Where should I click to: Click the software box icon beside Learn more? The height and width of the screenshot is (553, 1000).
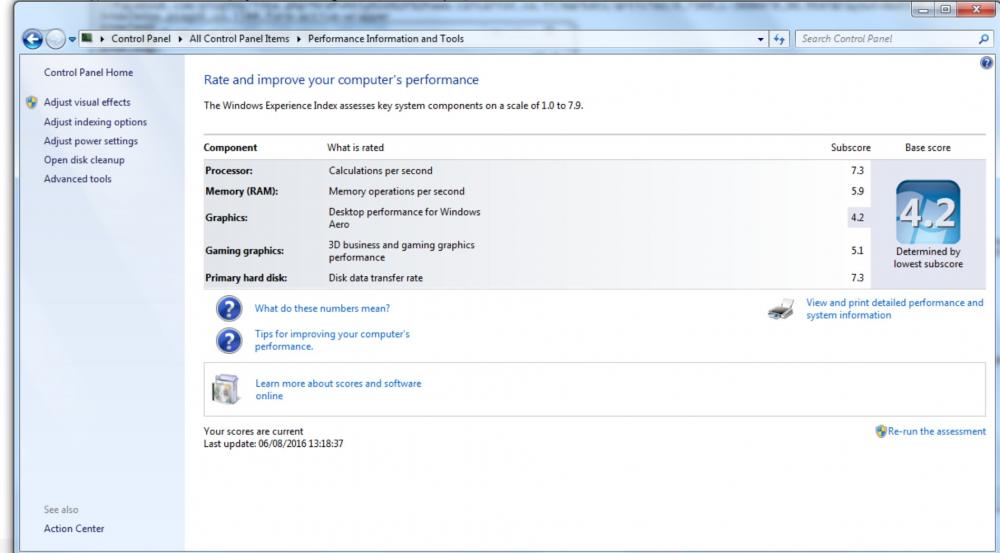click(x=225, y=389)
